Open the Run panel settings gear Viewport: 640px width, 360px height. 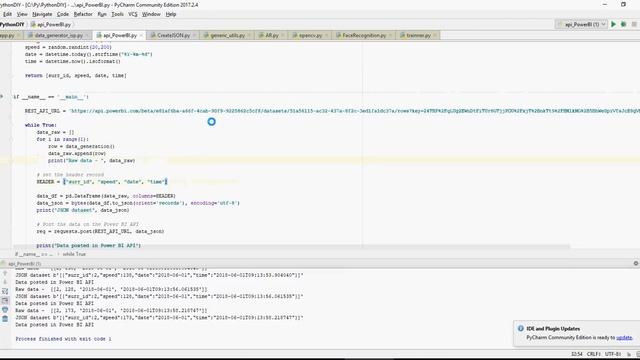pos(636,264)
